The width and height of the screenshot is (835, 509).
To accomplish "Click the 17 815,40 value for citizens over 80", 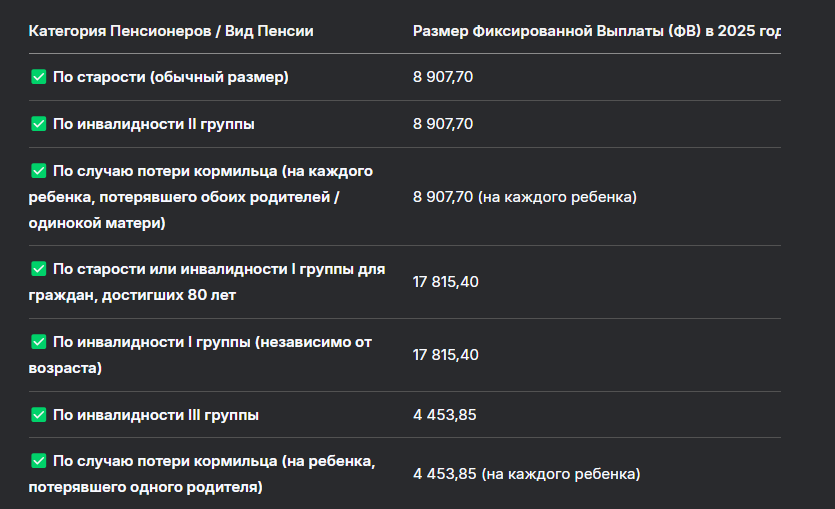I will (x=446, y=282).
